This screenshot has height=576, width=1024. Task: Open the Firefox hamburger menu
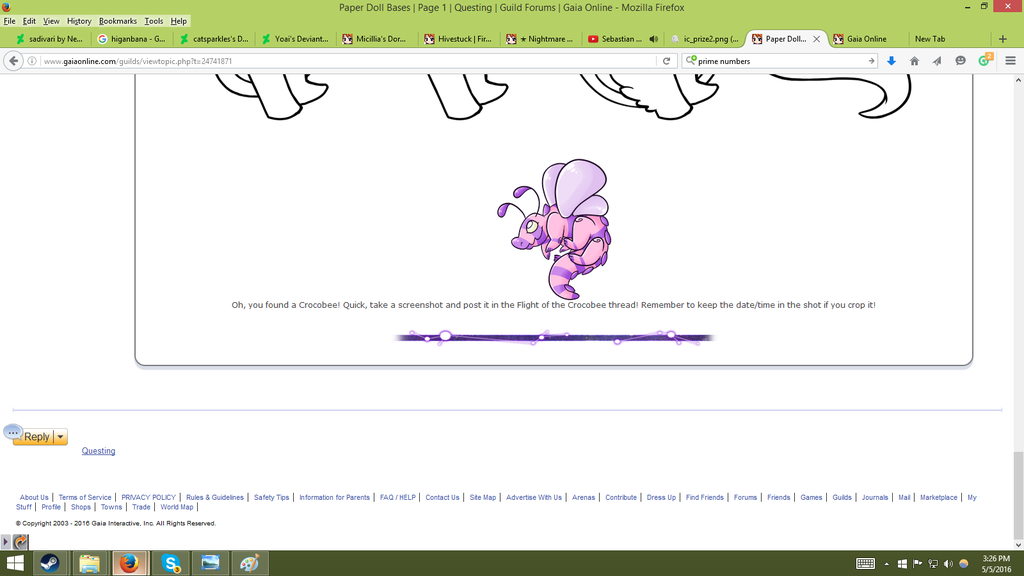click(1010, 61)
